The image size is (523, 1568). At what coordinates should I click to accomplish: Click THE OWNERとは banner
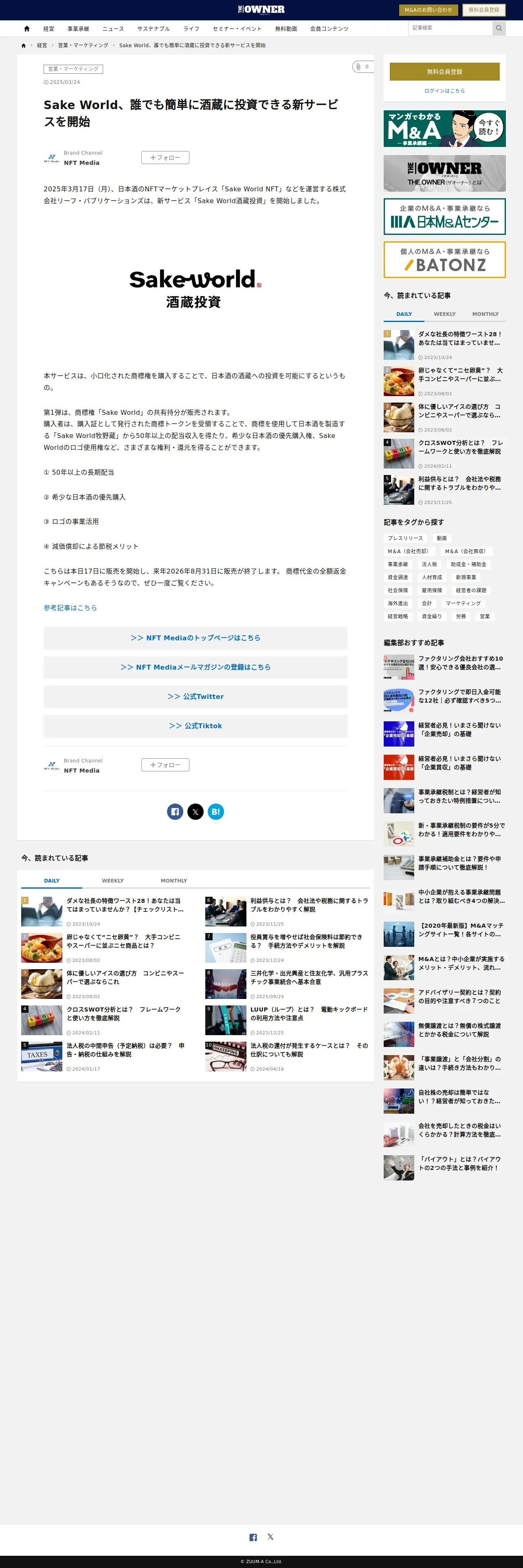pyautogui.click(x=444, y=173)
